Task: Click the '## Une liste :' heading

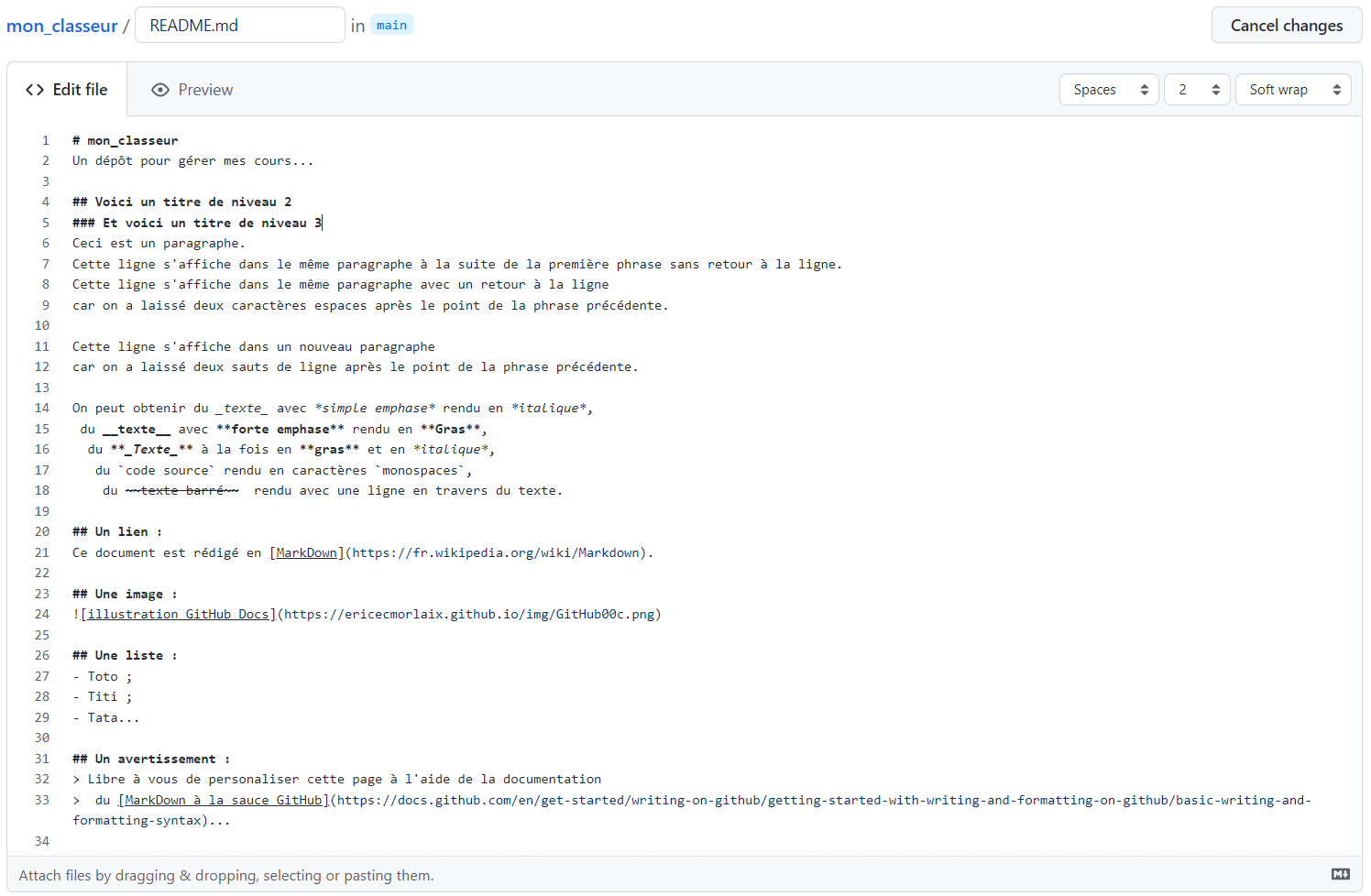Action: pyautogui.click(x=125, y=655)
